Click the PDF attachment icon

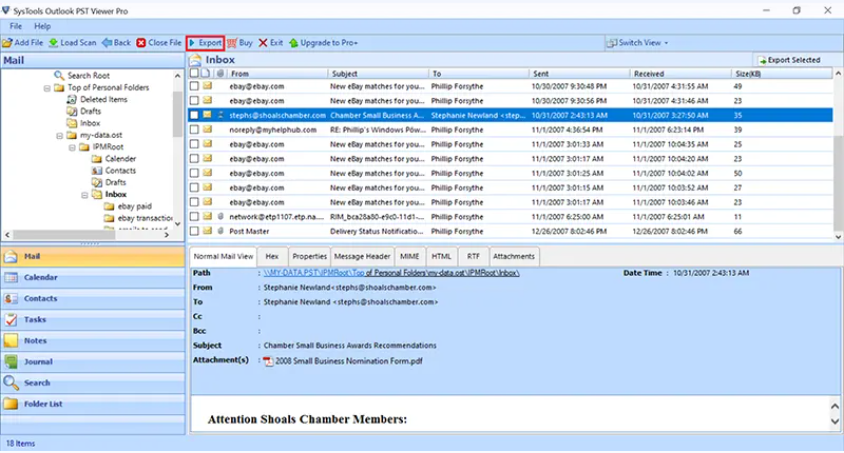(x=268, y=362)
